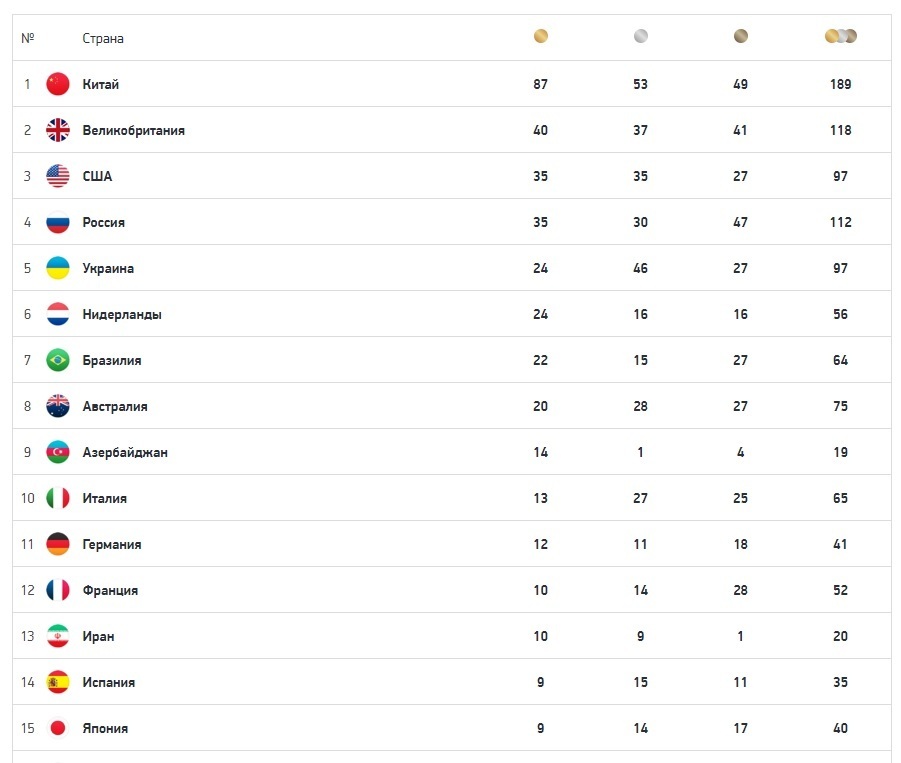Image resolution: width=901 pixels, height=763 pixels.
Task: Click the Brazil flag icon
Action: pyautogui.click(x=58, y=360)
